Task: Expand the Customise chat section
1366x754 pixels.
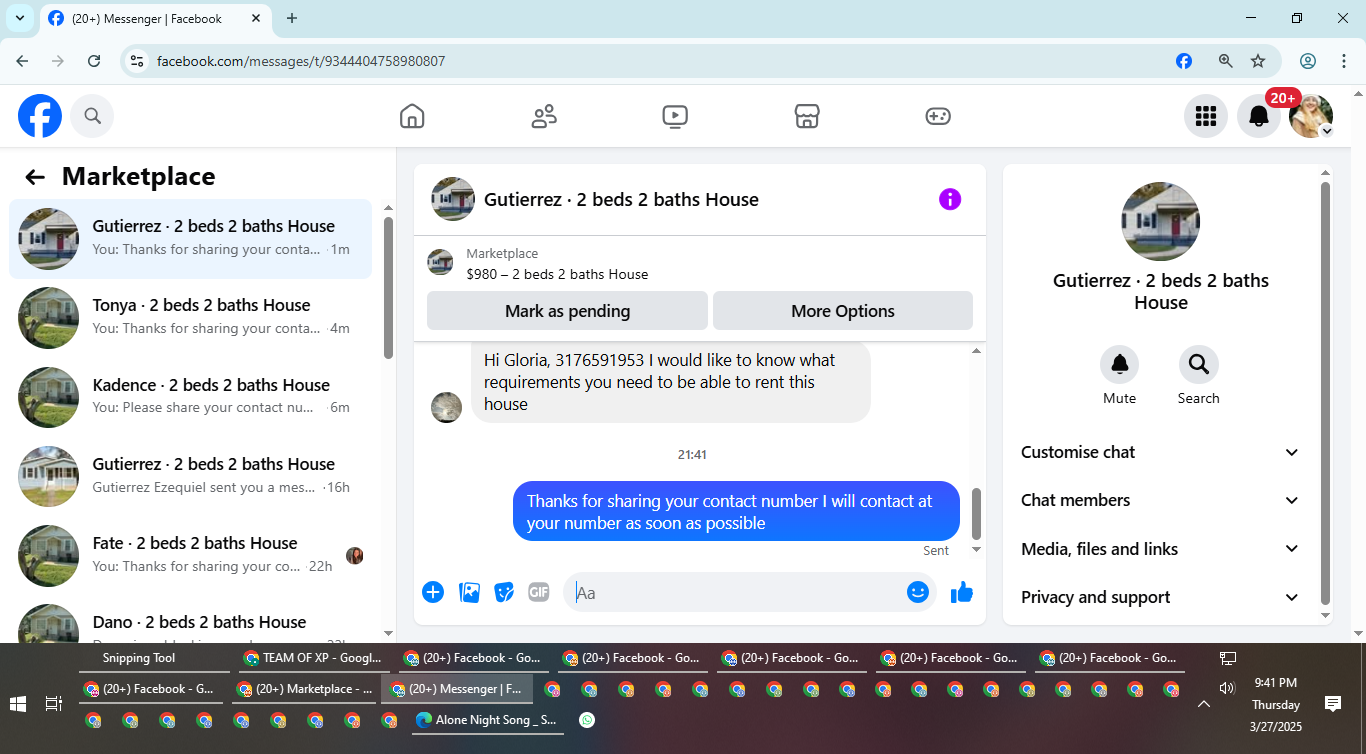Action: click(1160, 452)
